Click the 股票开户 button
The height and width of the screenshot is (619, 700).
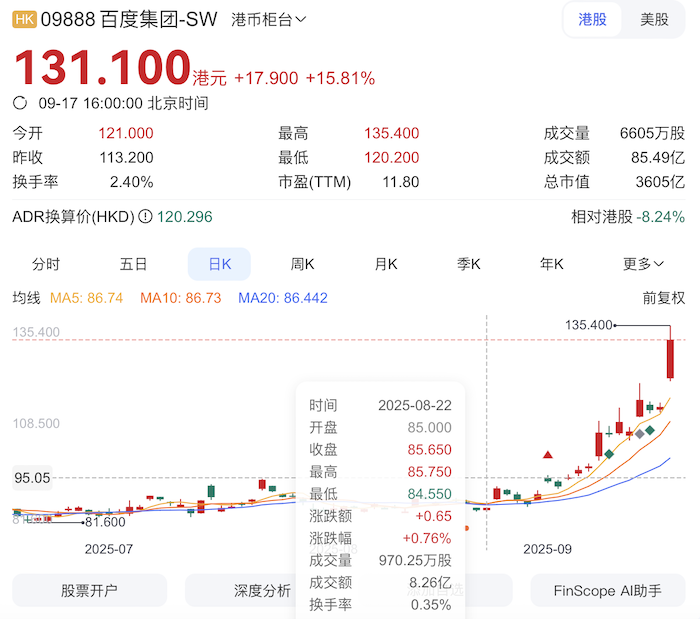point(89,590)
